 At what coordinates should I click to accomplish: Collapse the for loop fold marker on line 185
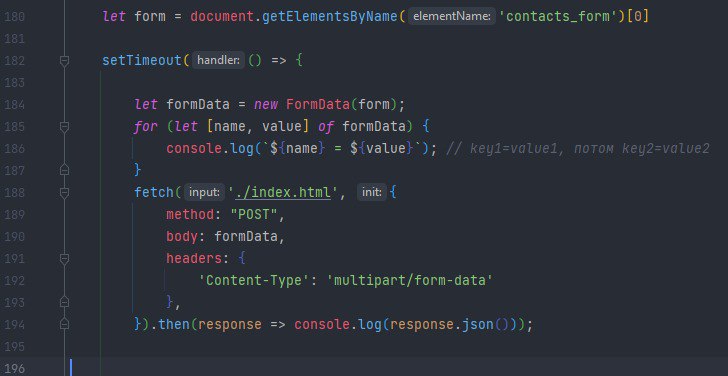click(x=65, y=127)
